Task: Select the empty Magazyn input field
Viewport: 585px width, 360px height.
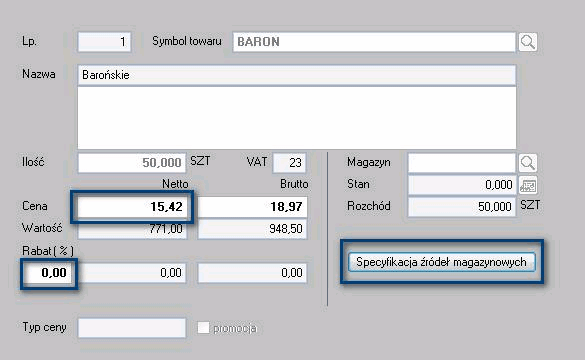Action: pos(462,163)
